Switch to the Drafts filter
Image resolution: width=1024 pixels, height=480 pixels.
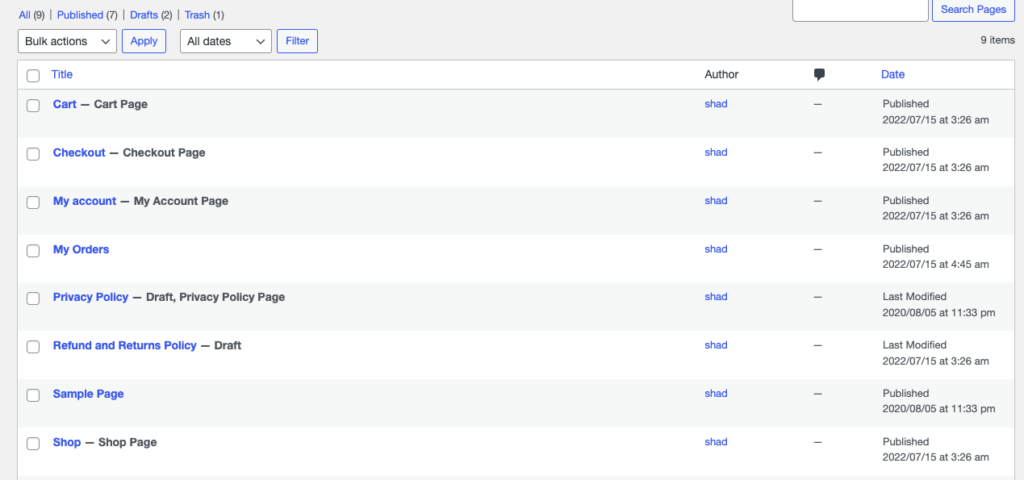coord(144,14)
